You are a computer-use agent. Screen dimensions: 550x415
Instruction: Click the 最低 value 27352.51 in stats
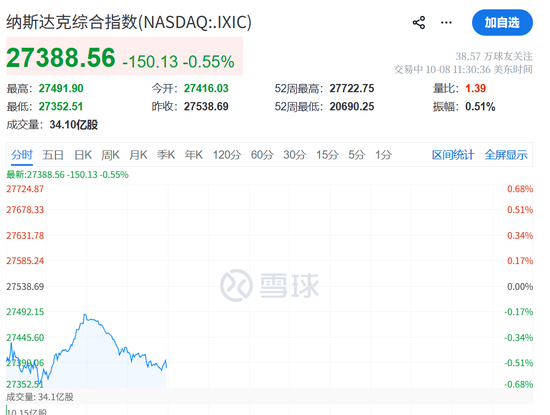point(61,107)
